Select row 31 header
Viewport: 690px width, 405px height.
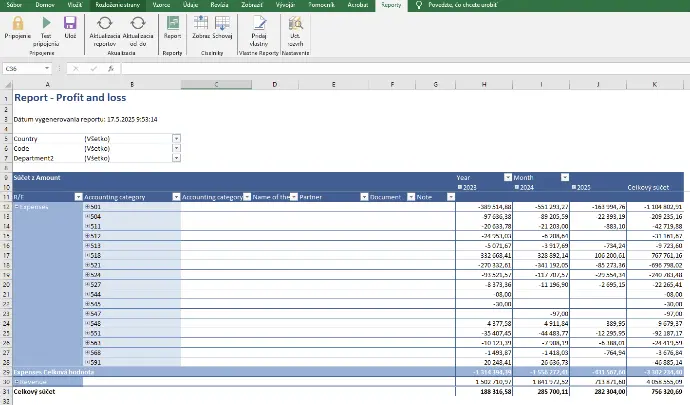point(6,391)
